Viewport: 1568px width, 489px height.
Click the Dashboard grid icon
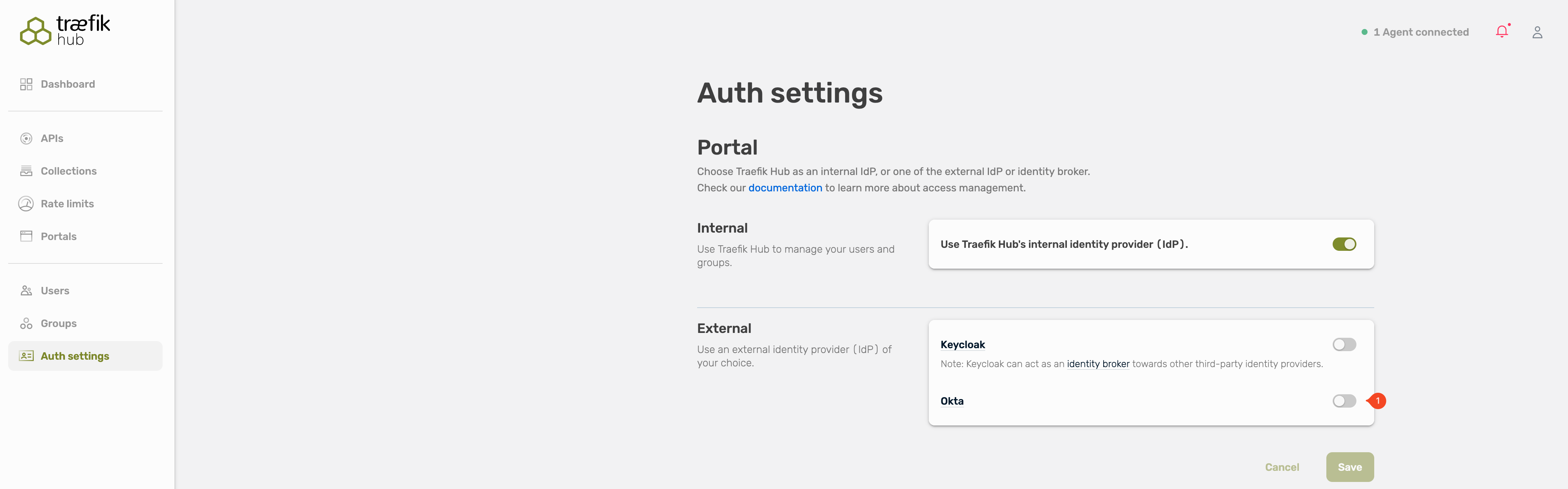[x=26, y=84]
